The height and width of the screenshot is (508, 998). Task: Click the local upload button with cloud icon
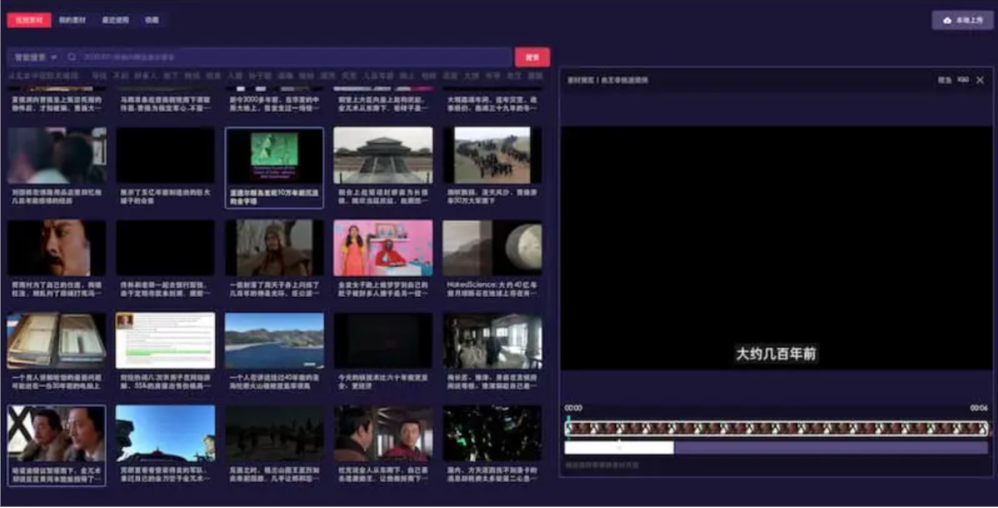tap(962, 20)
